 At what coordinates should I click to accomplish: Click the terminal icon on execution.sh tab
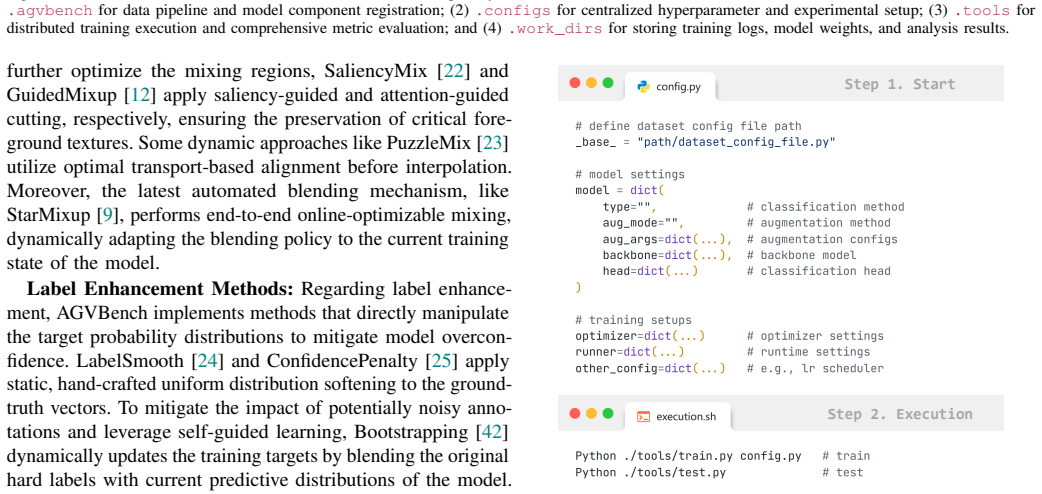643,417
